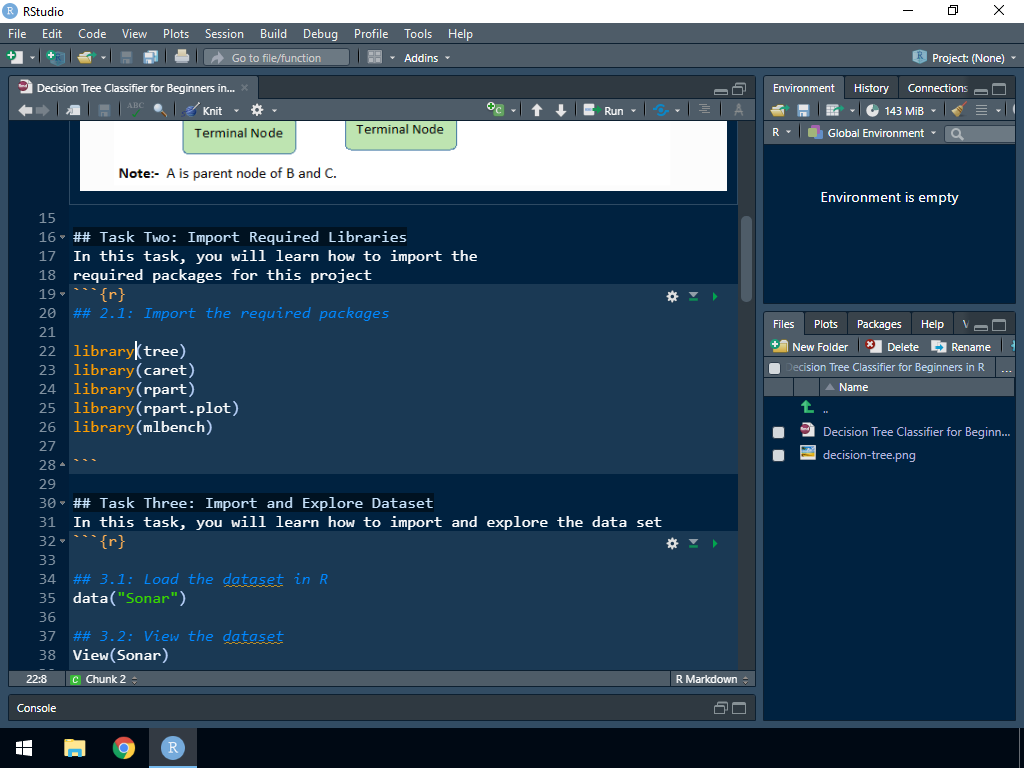Viewport: 1024px width, 768px height.
Task: Click the New Folder button
Action: pyautogui.click(x=810, y=347)
